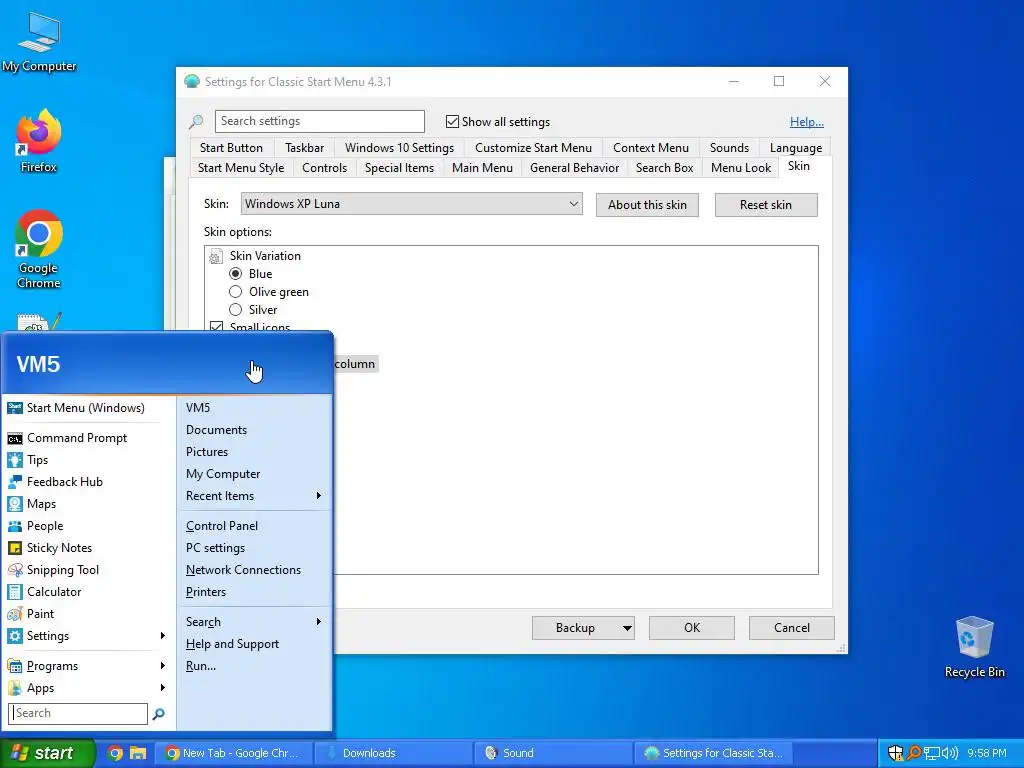Open Maps from start menu
The height and width of the screenshot is (768, 1024).
point(41,504)
